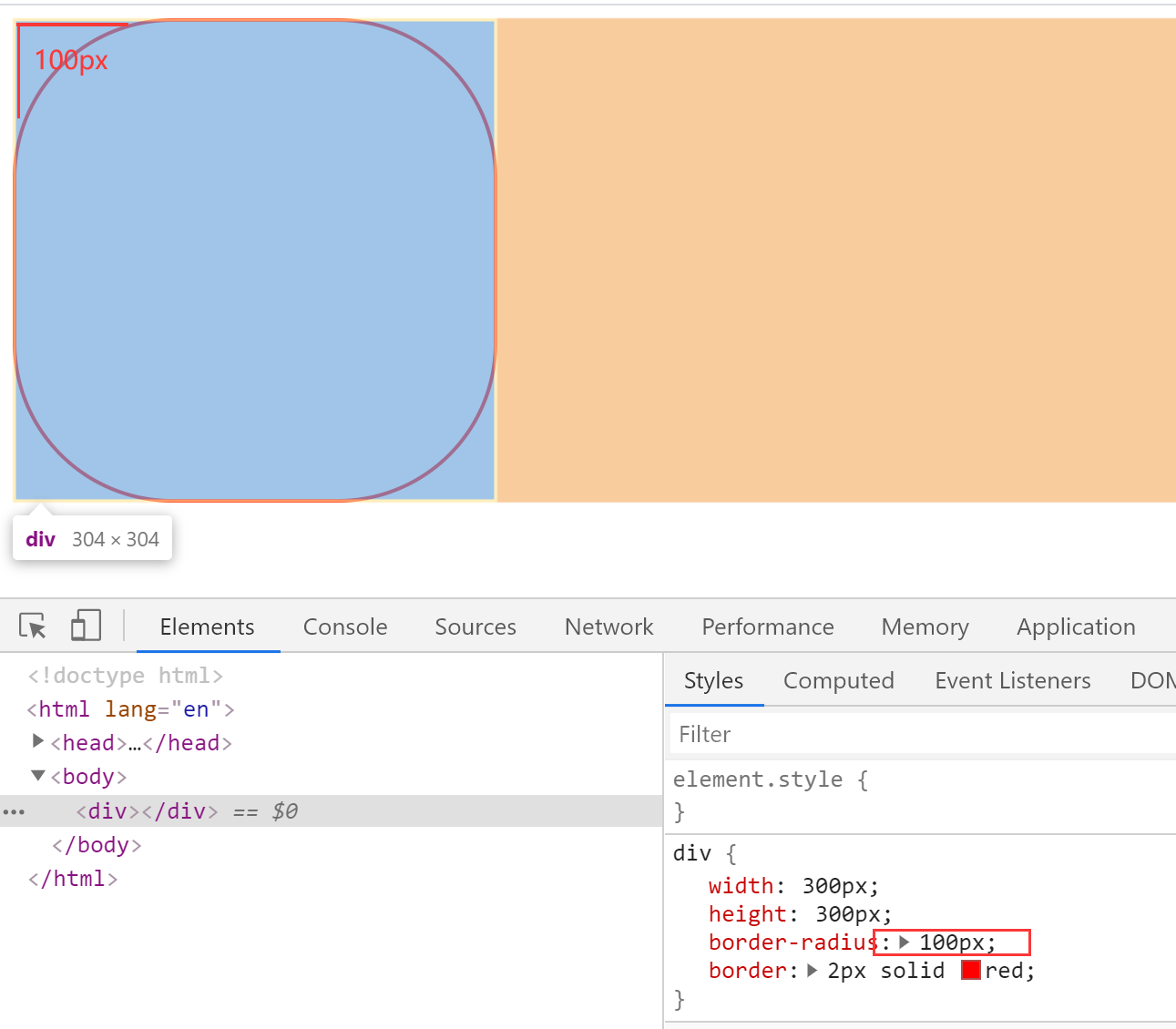Open the Elements tab
The width and height of the screenshot is (1176, 1029).
[x=208, y=627]
